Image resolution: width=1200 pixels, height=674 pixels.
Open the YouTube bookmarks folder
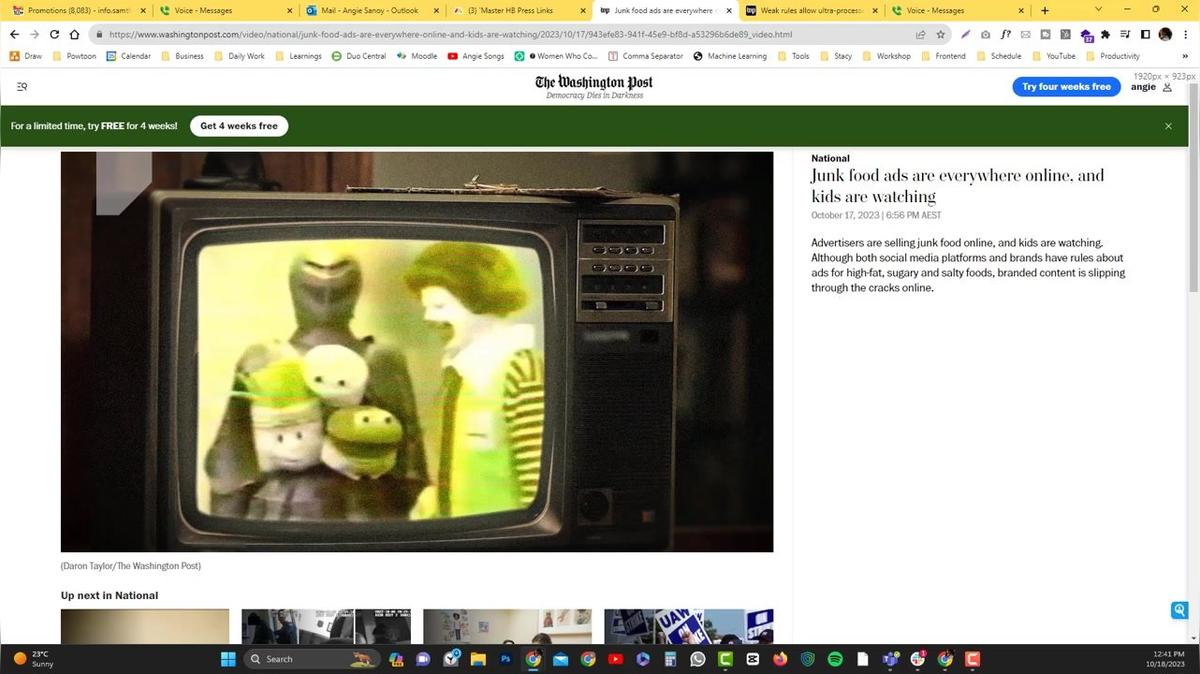click(1053, 56)
